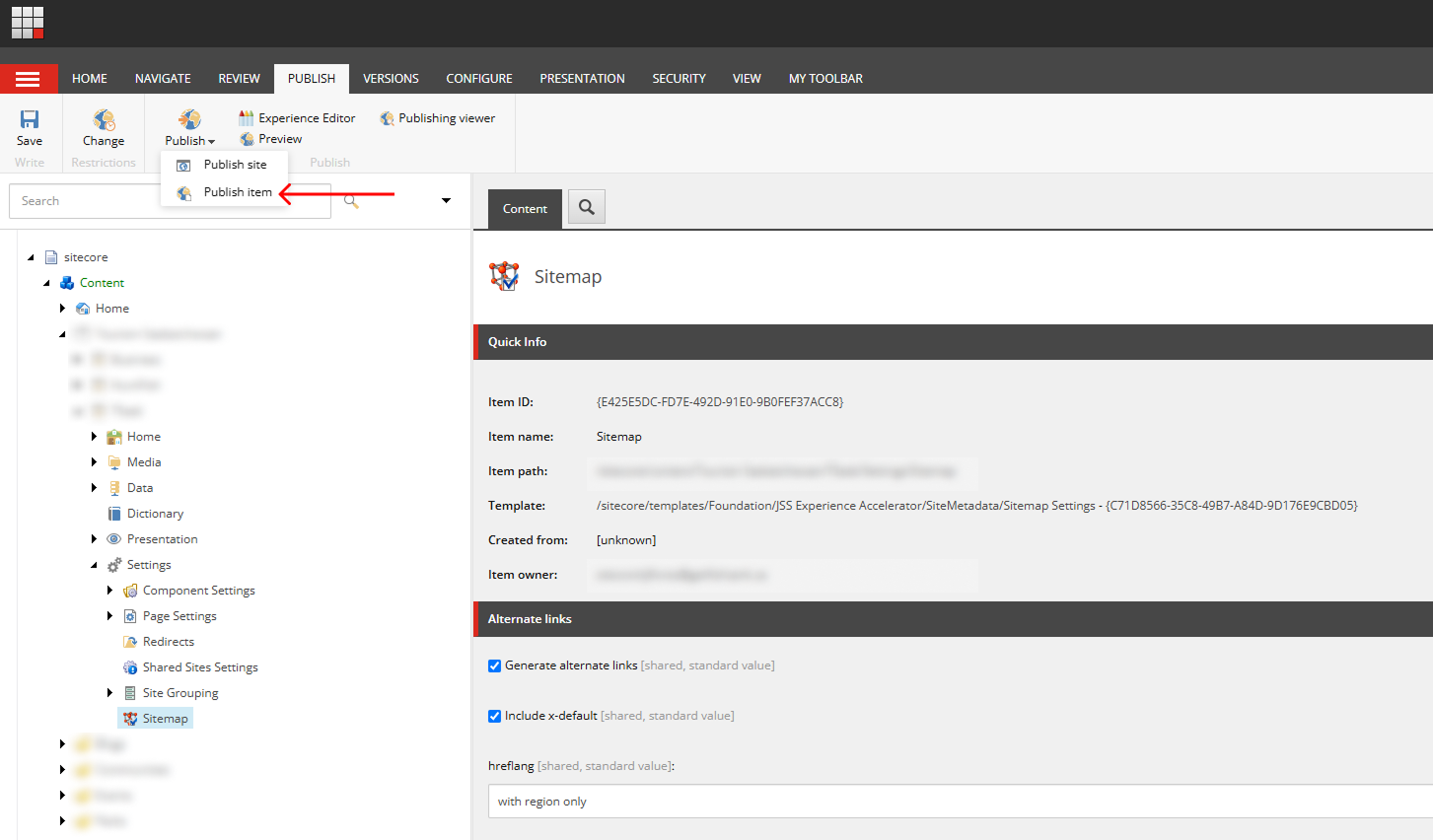Select the Content editor tab

[525, 209]
